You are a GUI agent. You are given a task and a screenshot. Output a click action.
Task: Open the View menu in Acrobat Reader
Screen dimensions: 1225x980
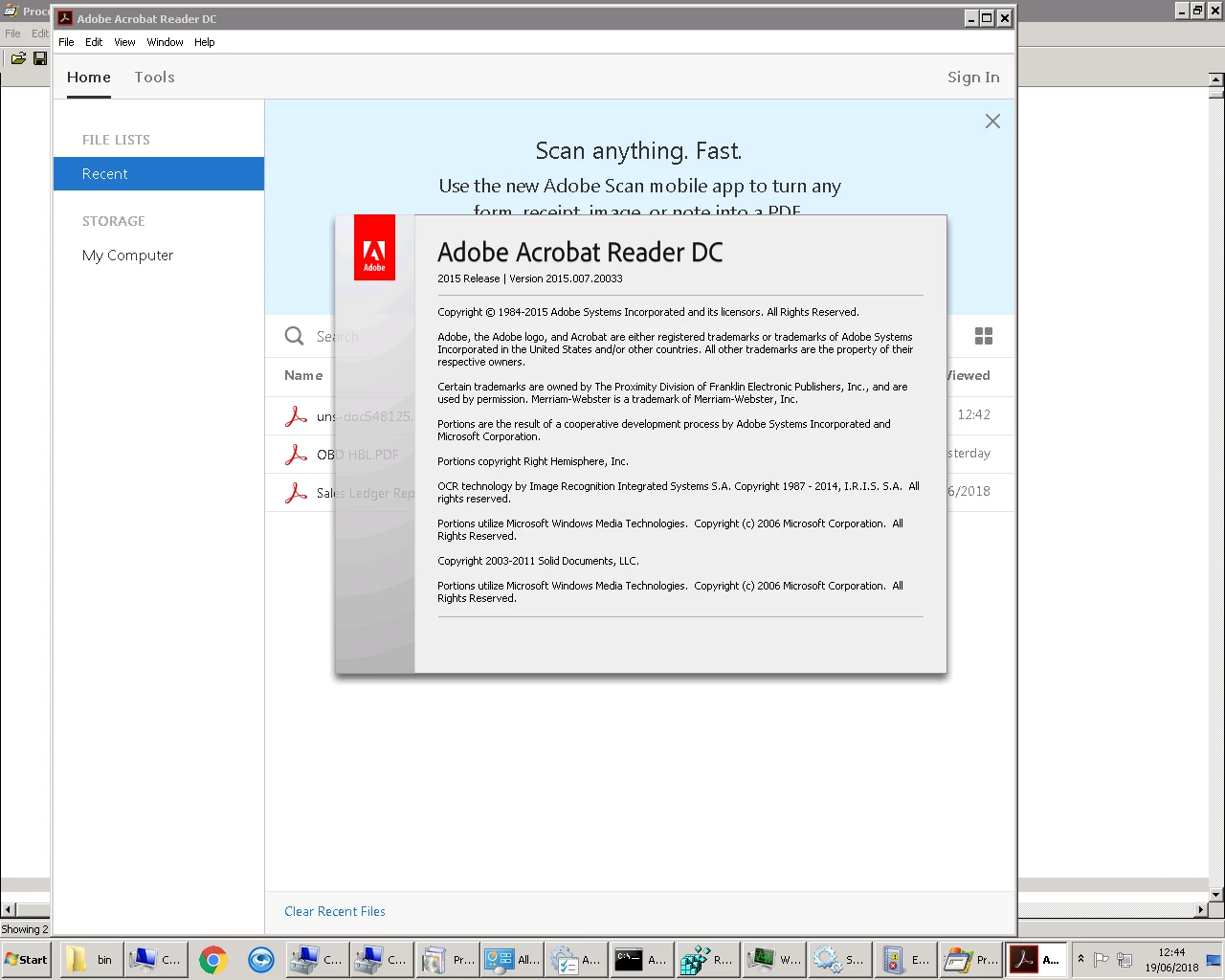pyautogui.click(x=124, y=42)
